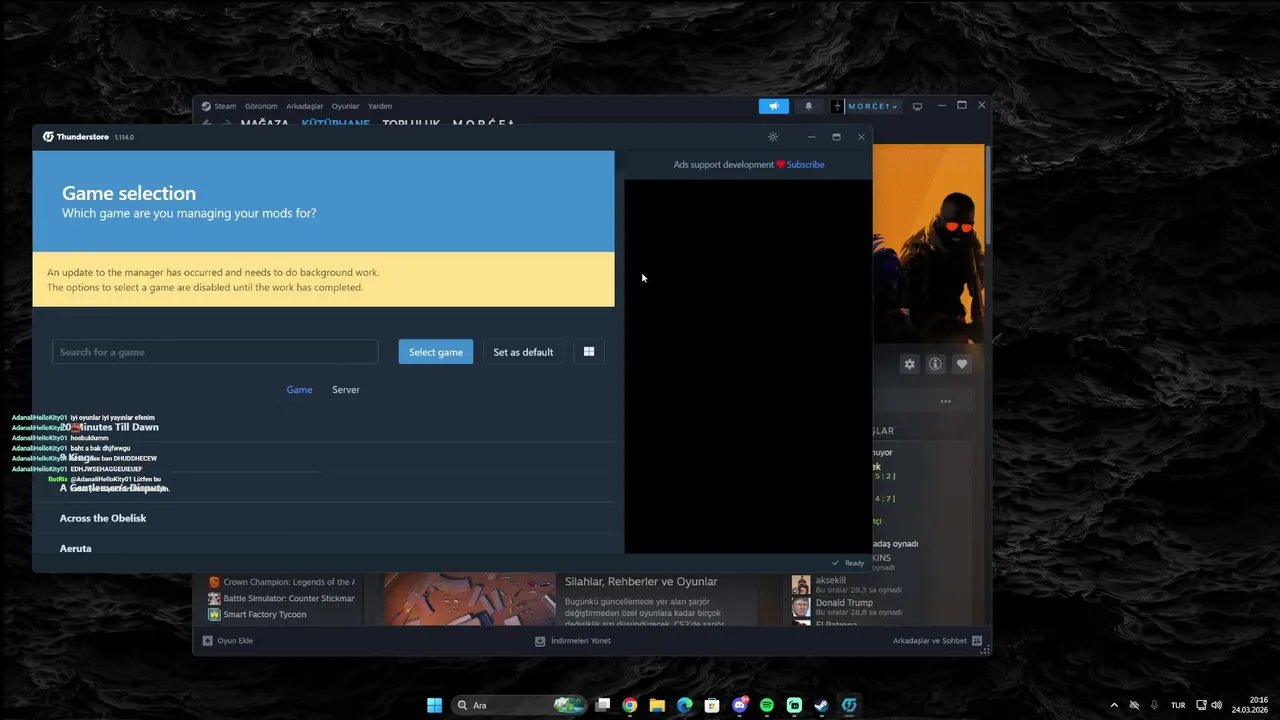Click TUR keyboard language indicator
The image size is (1280, 720).
pos(1178,705)
